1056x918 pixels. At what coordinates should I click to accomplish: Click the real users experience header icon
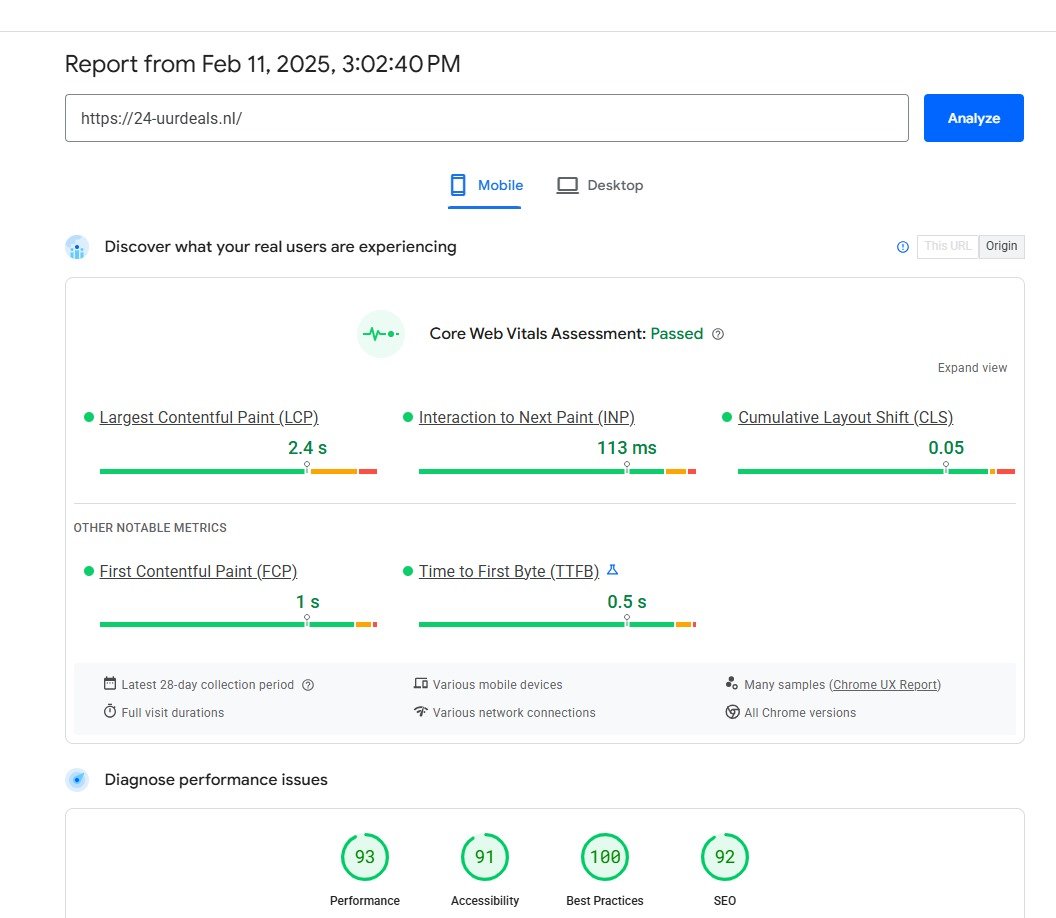click(77, 247)
